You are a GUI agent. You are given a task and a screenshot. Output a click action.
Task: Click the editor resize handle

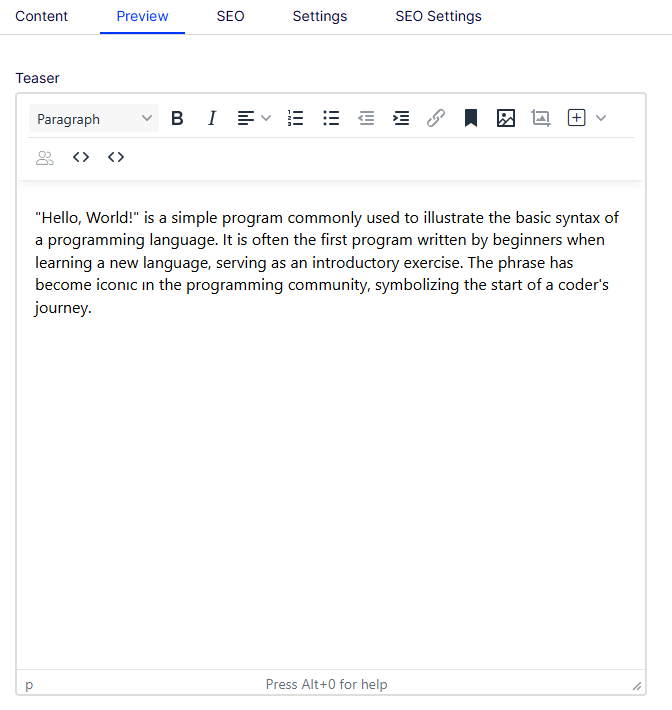click(x=637, y=686)
